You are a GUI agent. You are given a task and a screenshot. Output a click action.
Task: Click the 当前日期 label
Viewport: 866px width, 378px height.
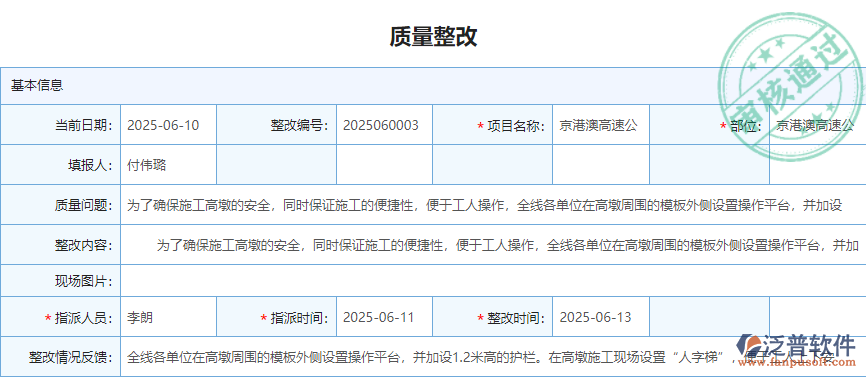(x=83, y=125)
